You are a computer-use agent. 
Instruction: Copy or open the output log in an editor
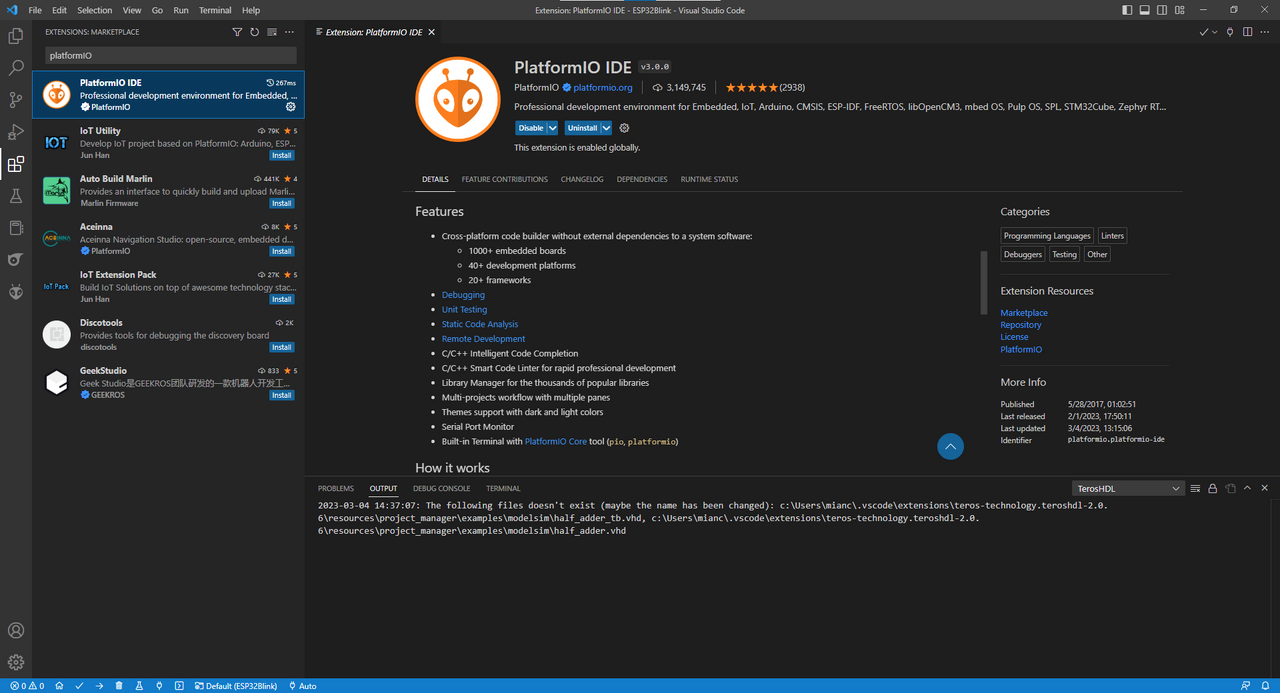pyautogui.click(x=1230, y=488)
